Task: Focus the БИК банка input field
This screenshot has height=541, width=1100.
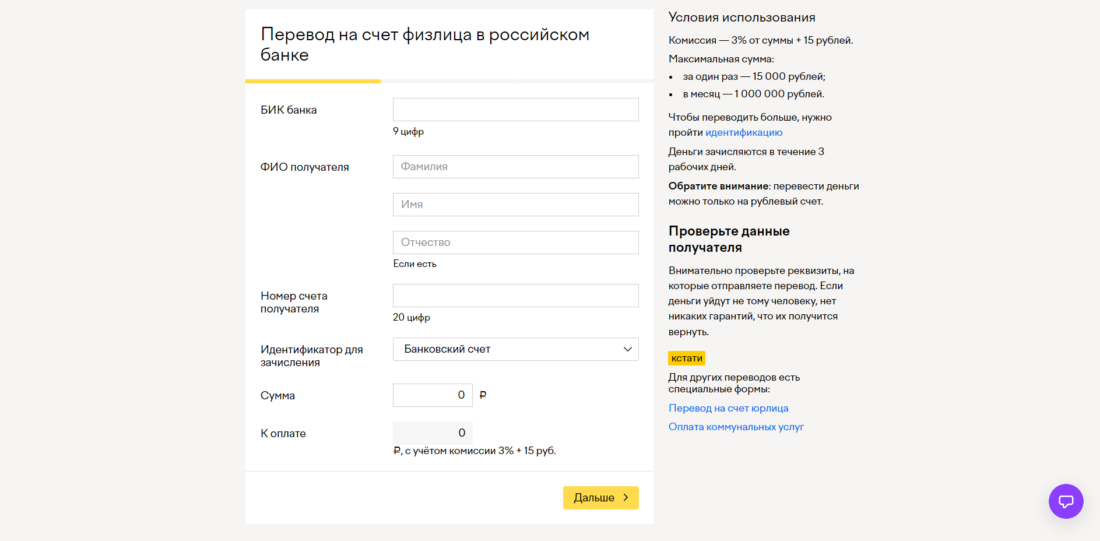Action: [x=515, y=110]
